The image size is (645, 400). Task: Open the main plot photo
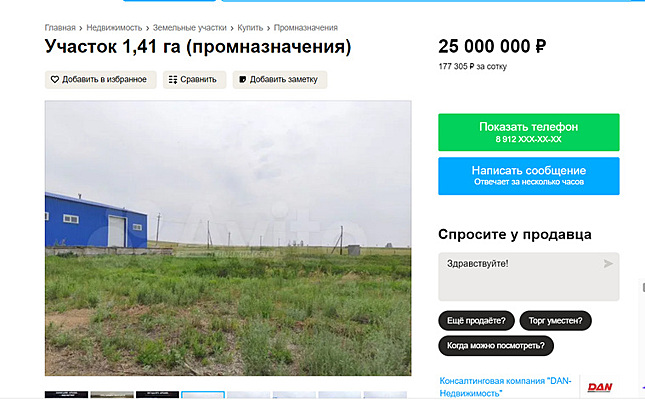[x=228, y=238]
